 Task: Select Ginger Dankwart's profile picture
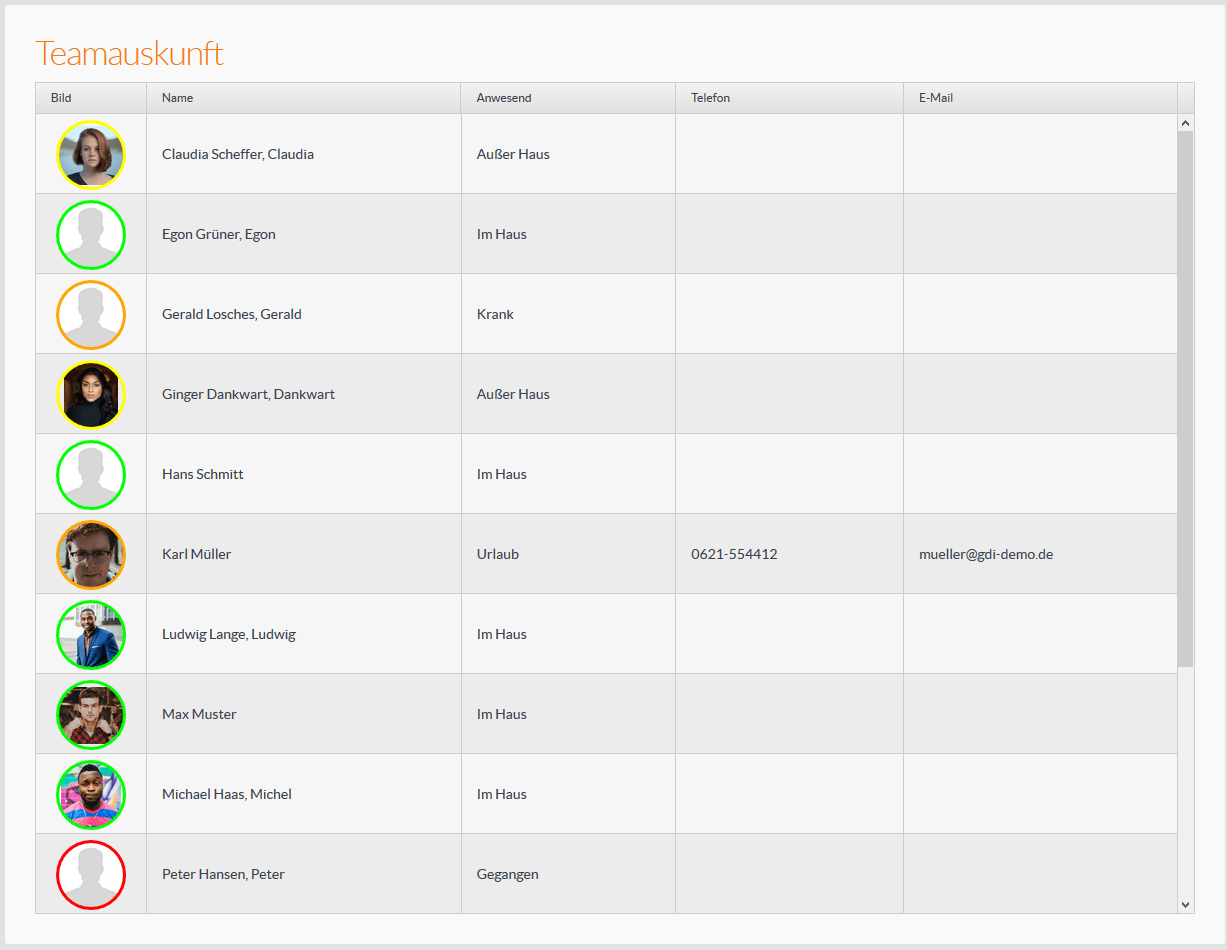91,394
